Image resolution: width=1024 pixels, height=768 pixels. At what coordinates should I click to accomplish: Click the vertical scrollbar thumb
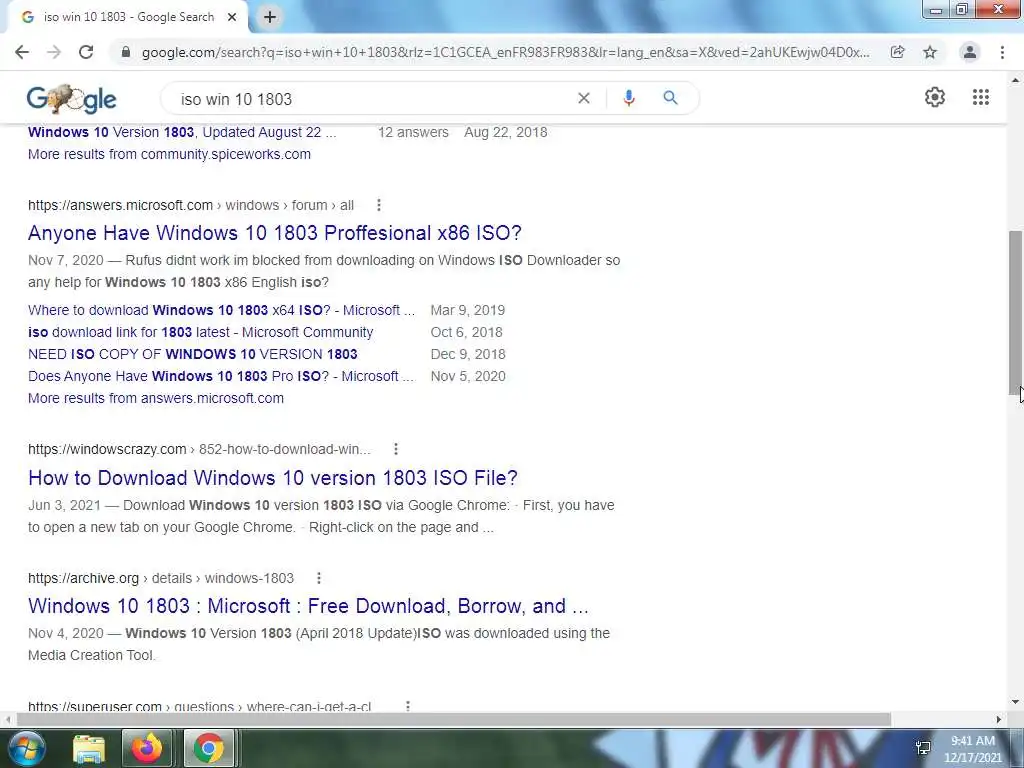(1016, 312)
